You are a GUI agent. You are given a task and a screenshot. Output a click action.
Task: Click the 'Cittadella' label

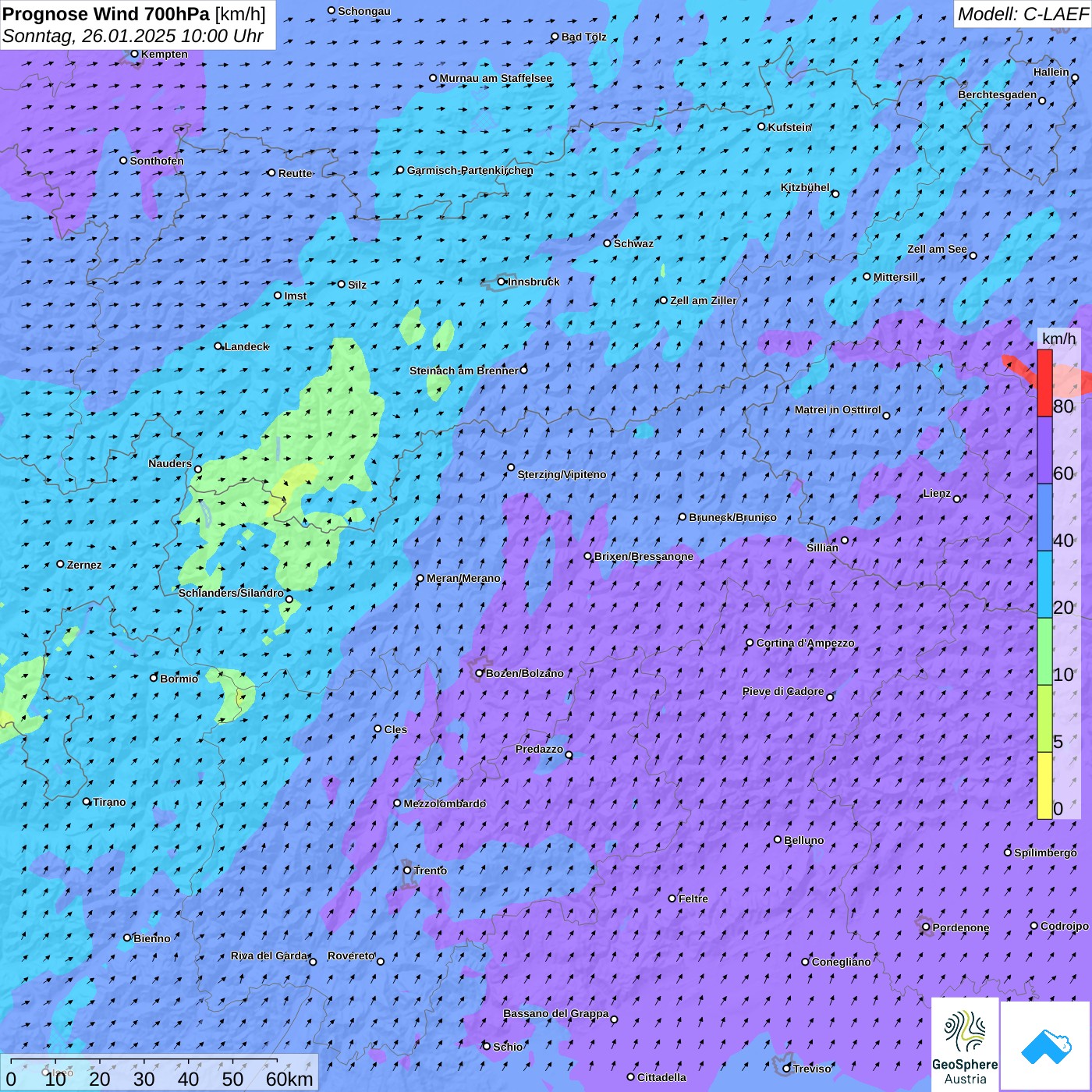[x=661, y=1077]
